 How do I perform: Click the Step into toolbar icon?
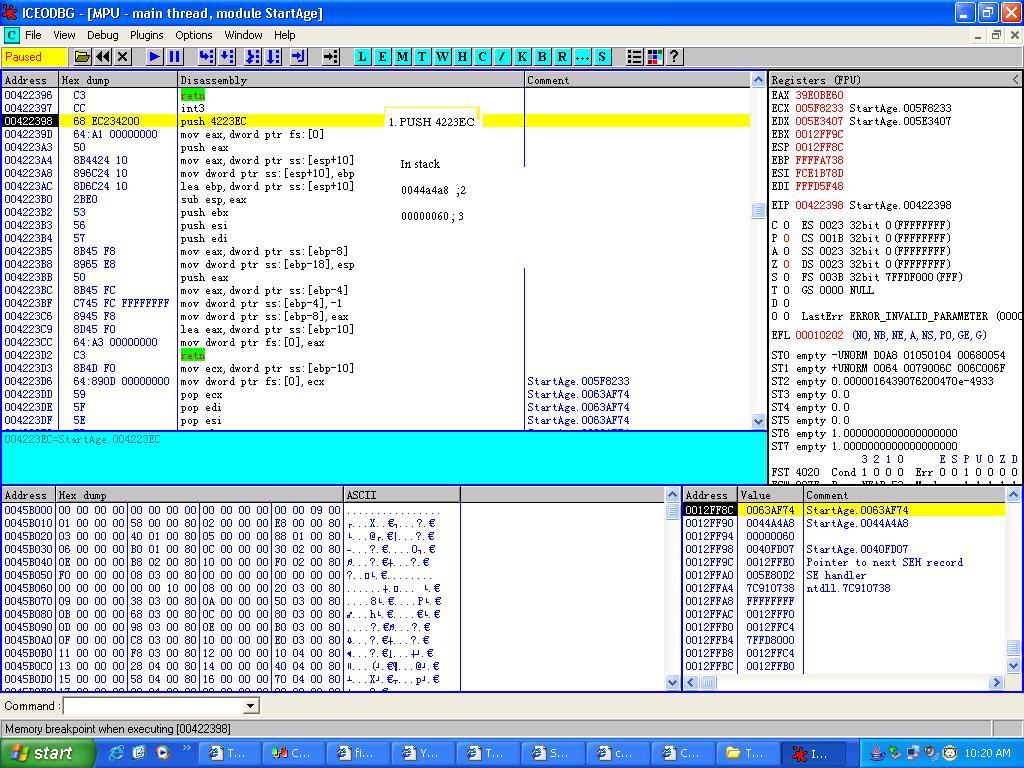(206, 57)
